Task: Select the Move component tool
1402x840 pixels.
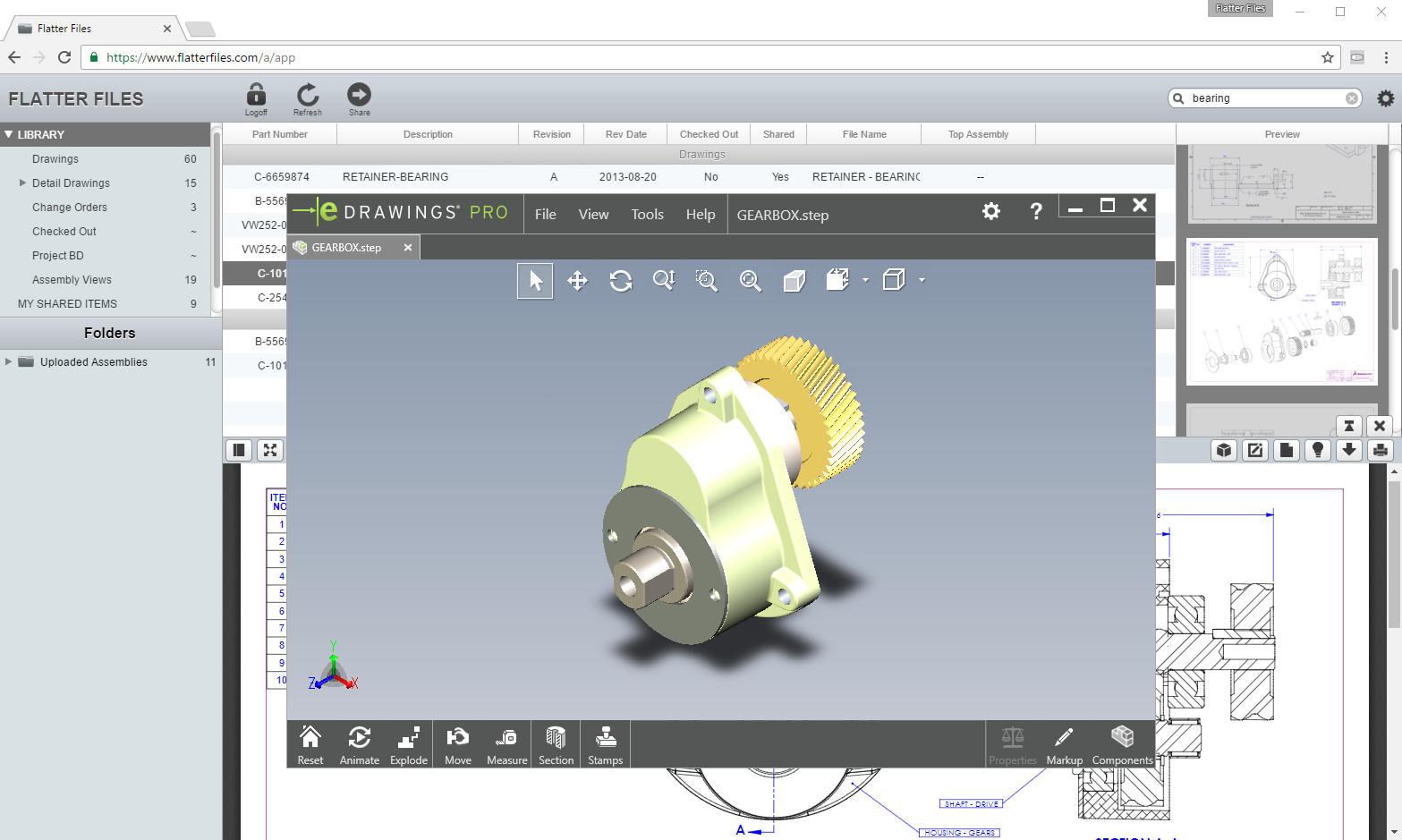Action: 458,745
